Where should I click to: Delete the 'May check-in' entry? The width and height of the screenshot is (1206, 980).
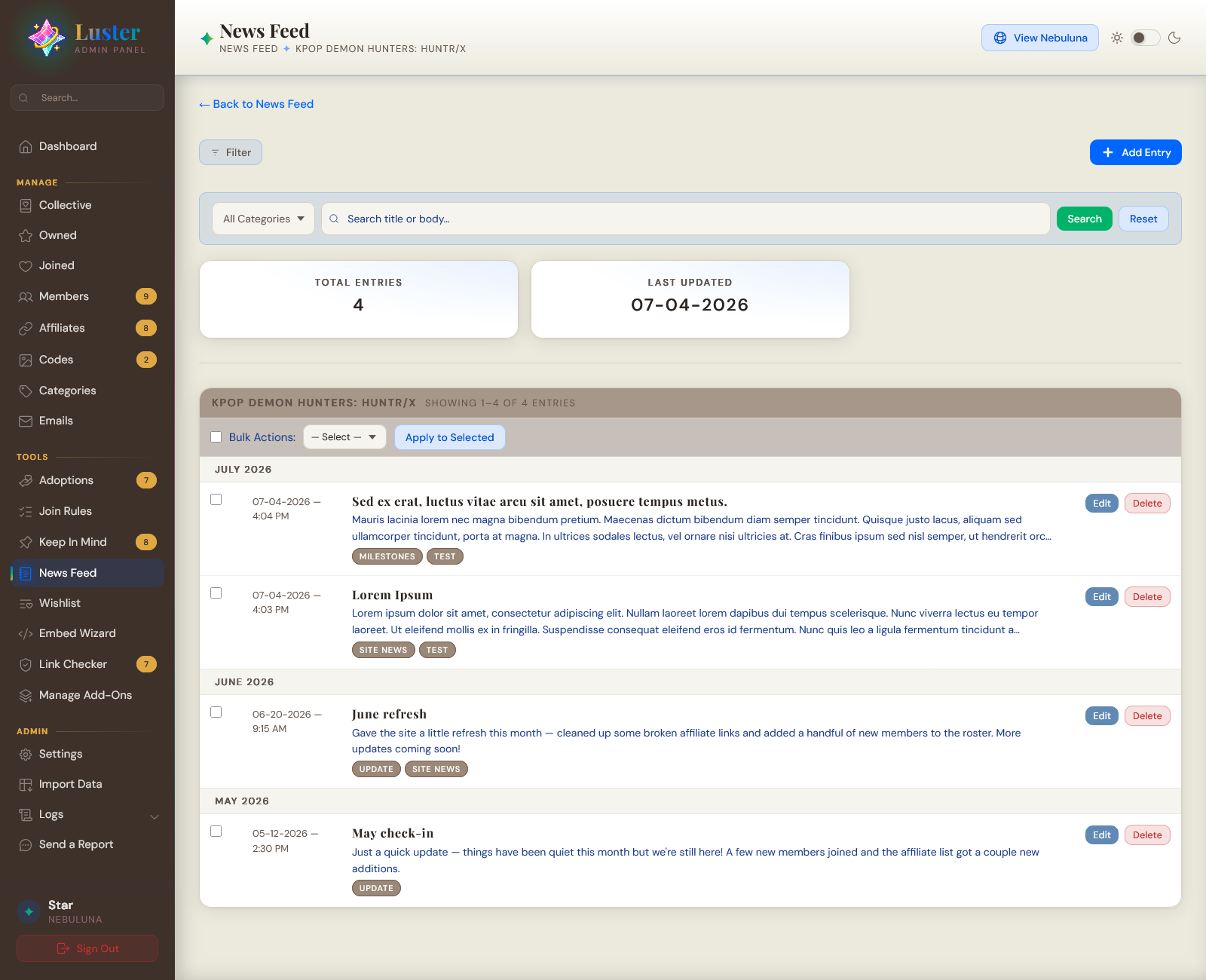pos(1147,835)
